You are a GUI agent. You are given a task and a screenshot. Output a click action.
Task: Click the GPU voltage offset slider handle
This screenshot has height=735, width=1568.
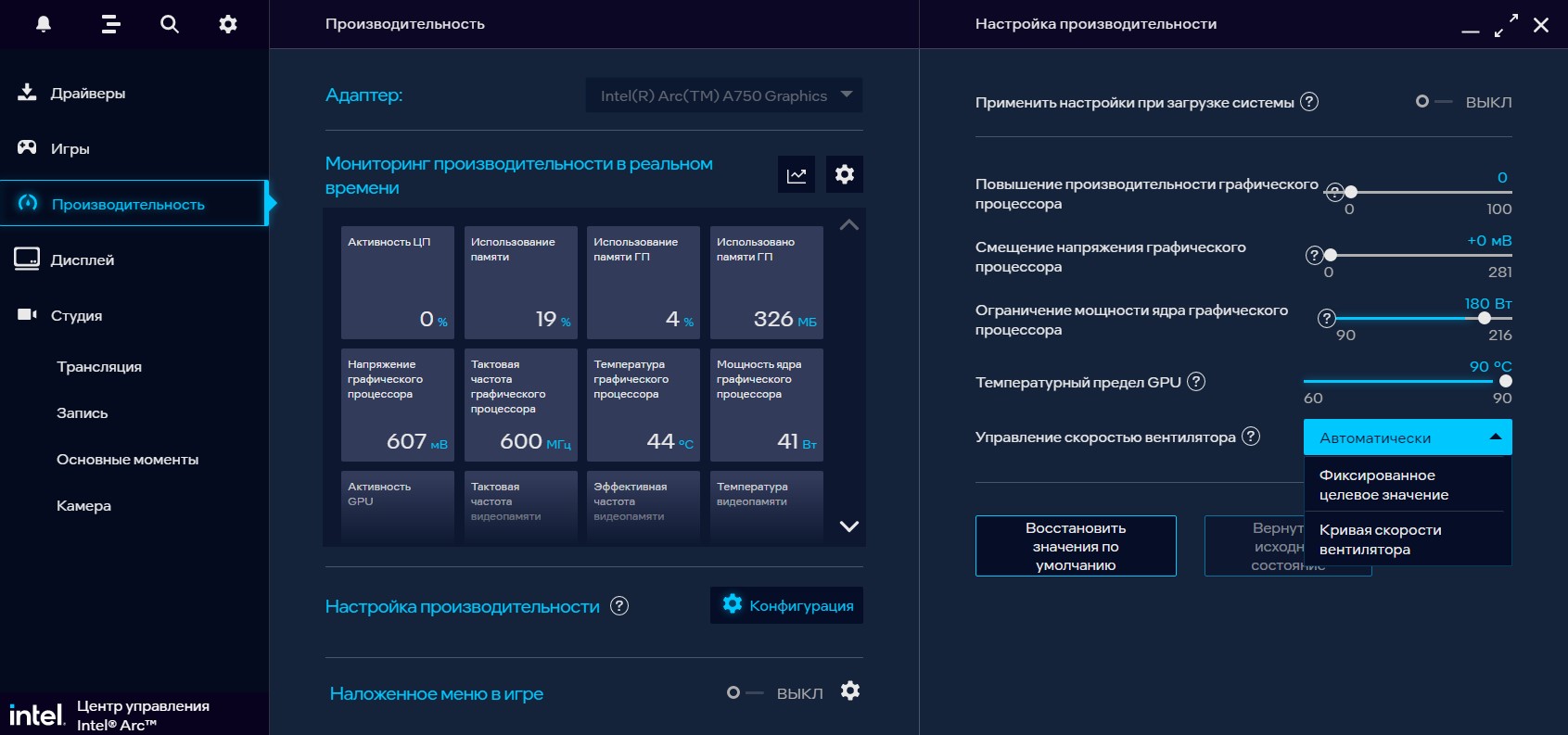pos(1331,255)
